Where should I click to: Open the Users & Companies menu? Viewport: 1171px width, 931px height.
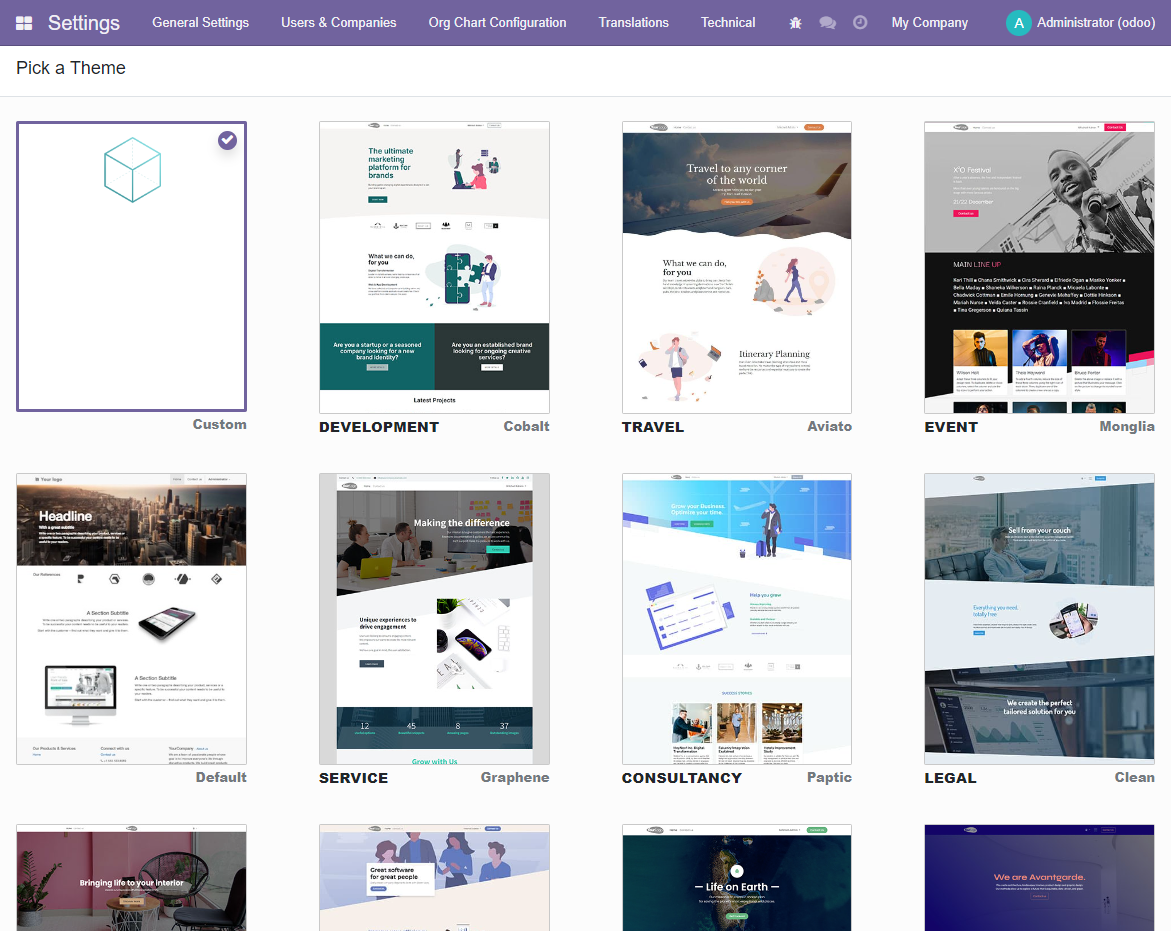click(x=338, y=23)
